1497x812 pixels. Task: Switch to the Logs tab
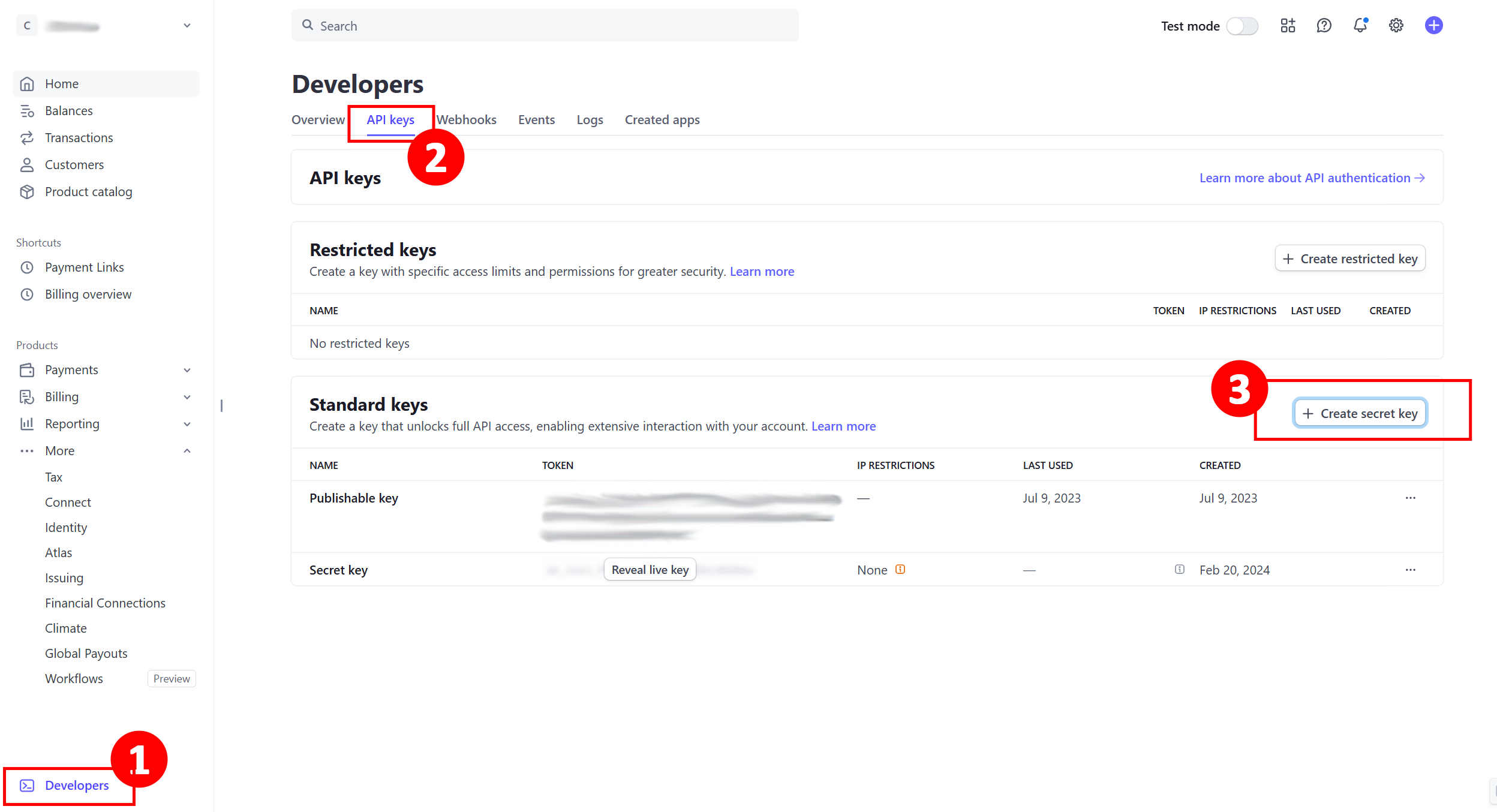[590, 120]
